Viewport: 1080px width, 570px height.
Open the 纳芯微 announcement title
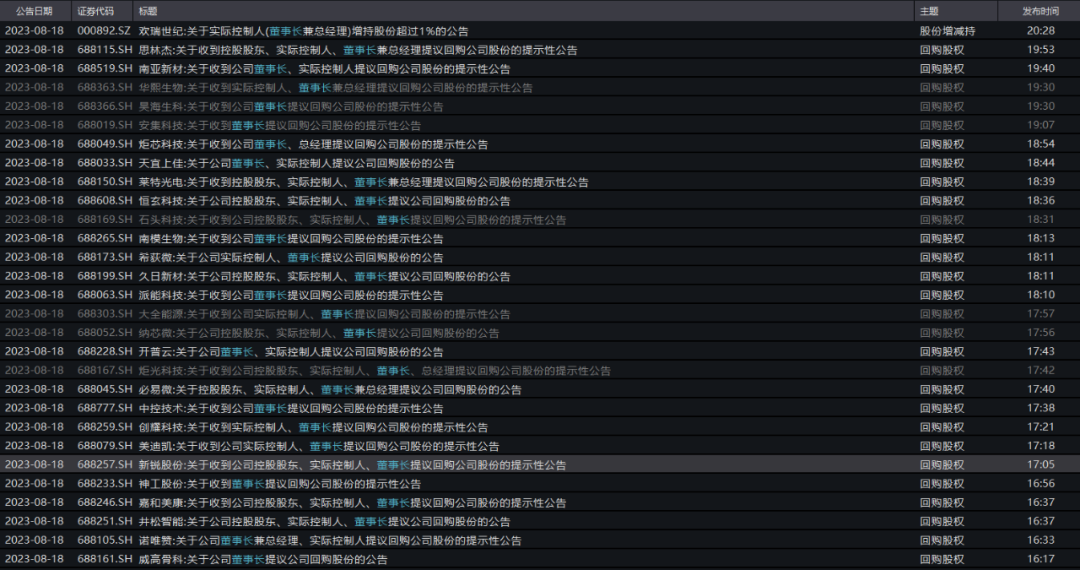(319, 332)
